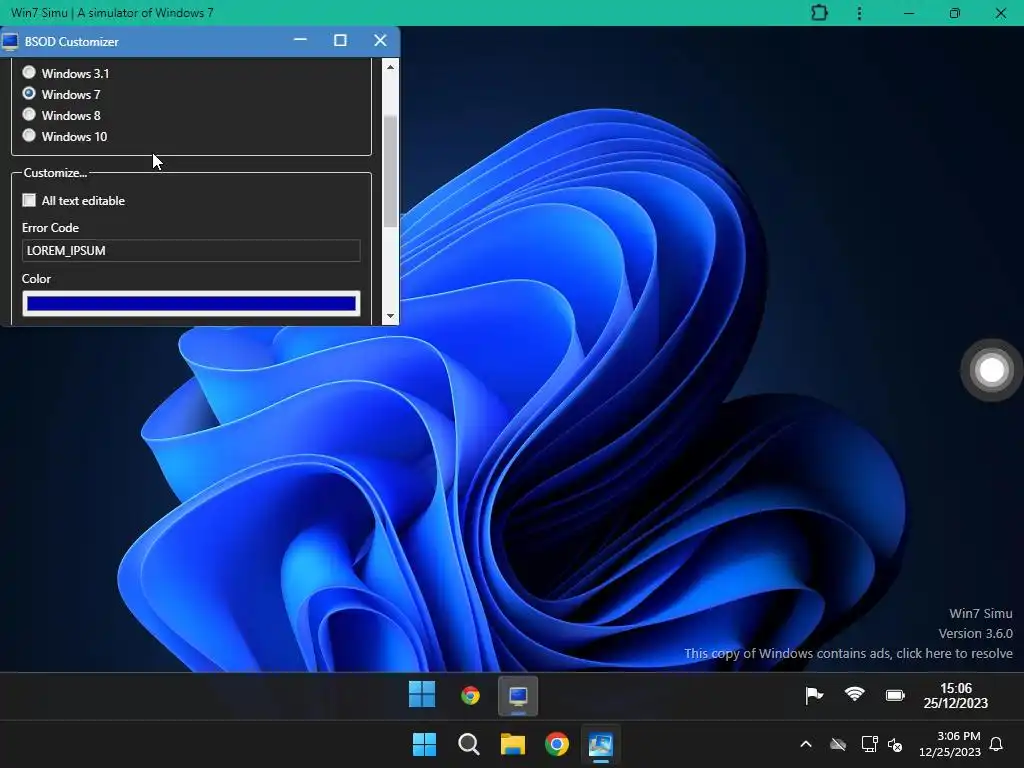Select the Windows 7 radio option
This screenshot has height=768, width=1024.
(x=29, y=93)
